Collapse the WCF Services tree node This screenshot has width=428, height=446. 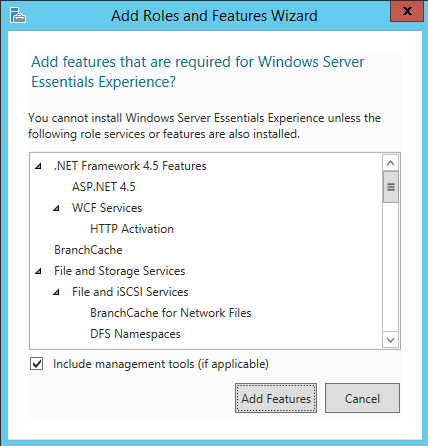pos(56,208)
